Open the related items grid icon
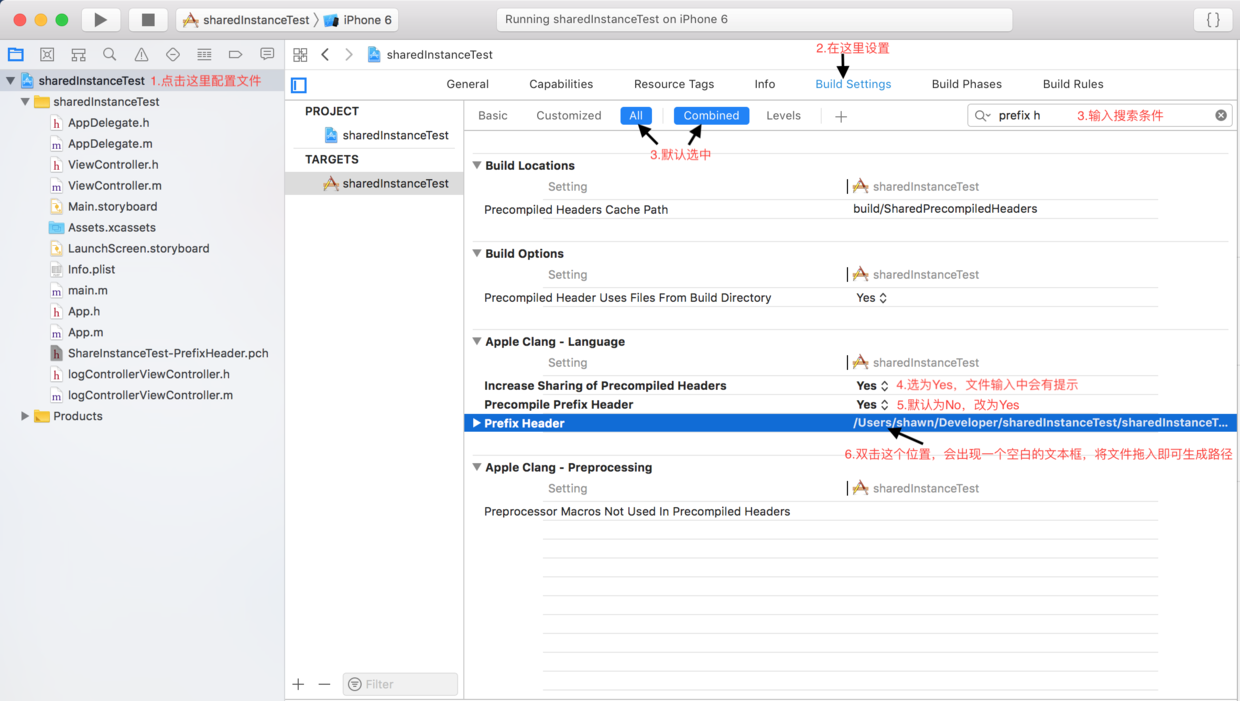Image resolution: width=1240 pixels, height=701 pixels. (x=300, y=55)
